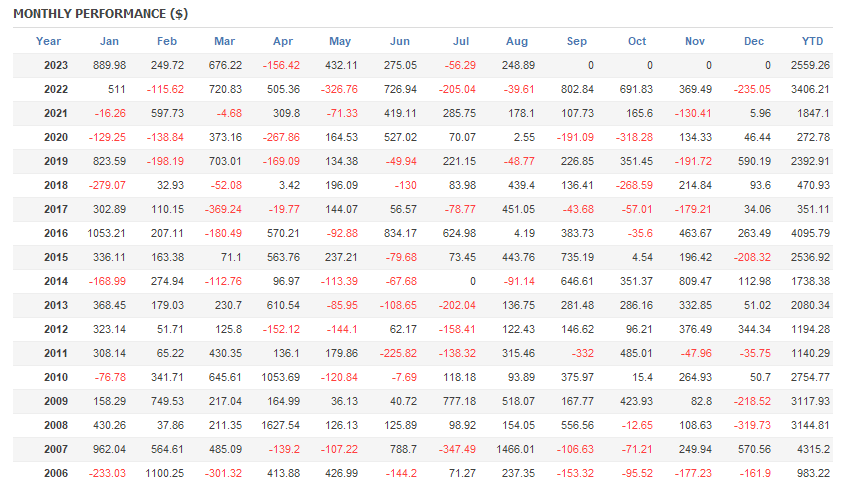Select the negative value -369.24 in 2017
The width and height of the screenshot is (852, 487).
[223, 209]
